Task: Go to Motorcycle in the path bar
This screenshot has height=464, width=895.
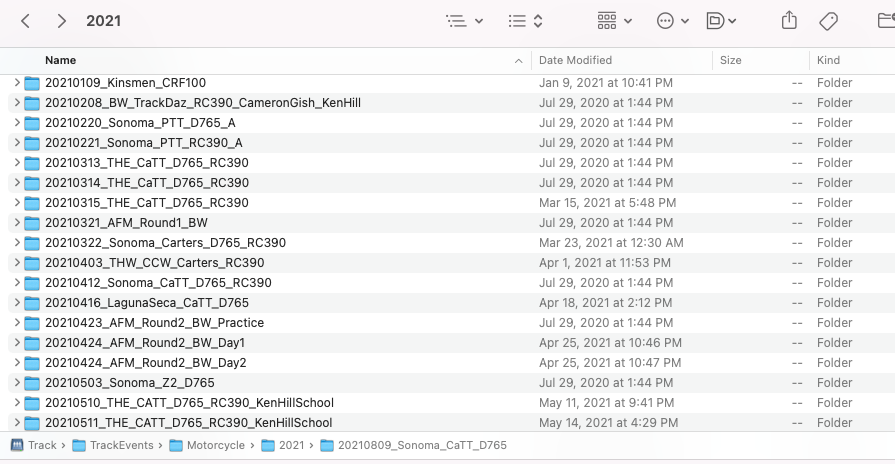Action: coord(216,445)
